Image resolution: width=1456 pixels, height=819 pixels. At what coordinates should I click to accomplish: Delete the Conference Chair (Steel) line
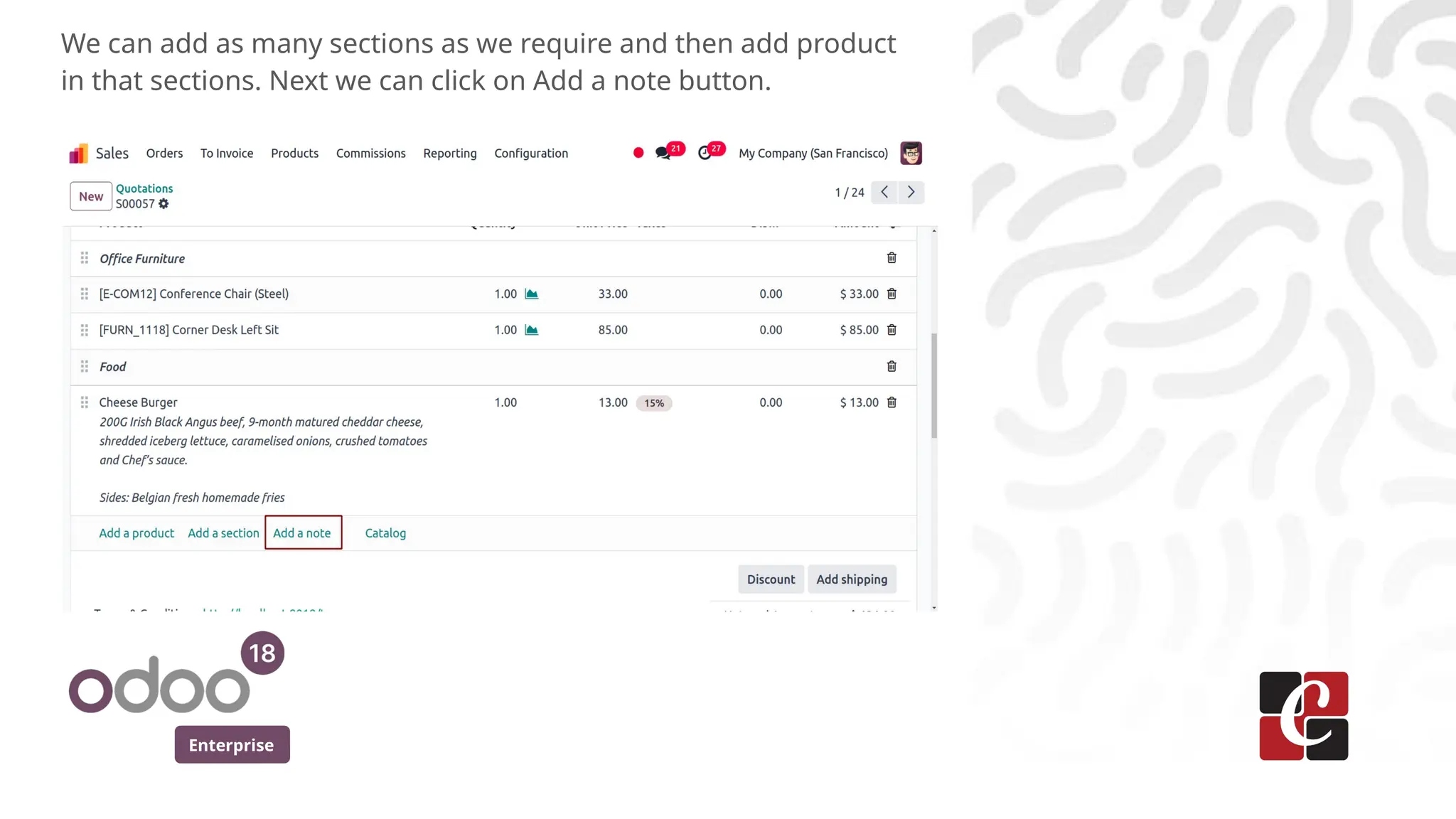coord(892,294)
